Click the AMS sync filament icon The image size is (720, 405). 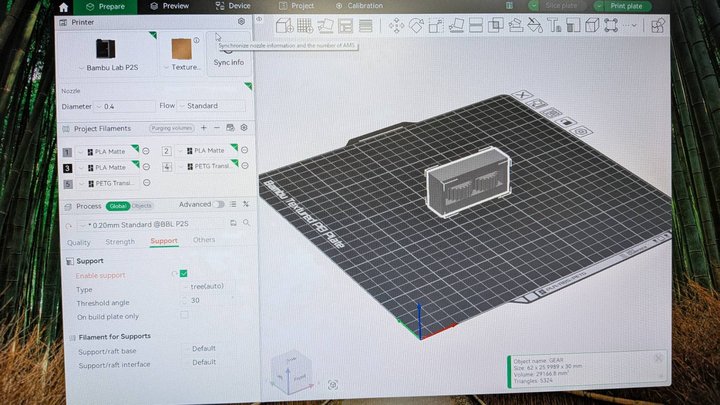230,128
